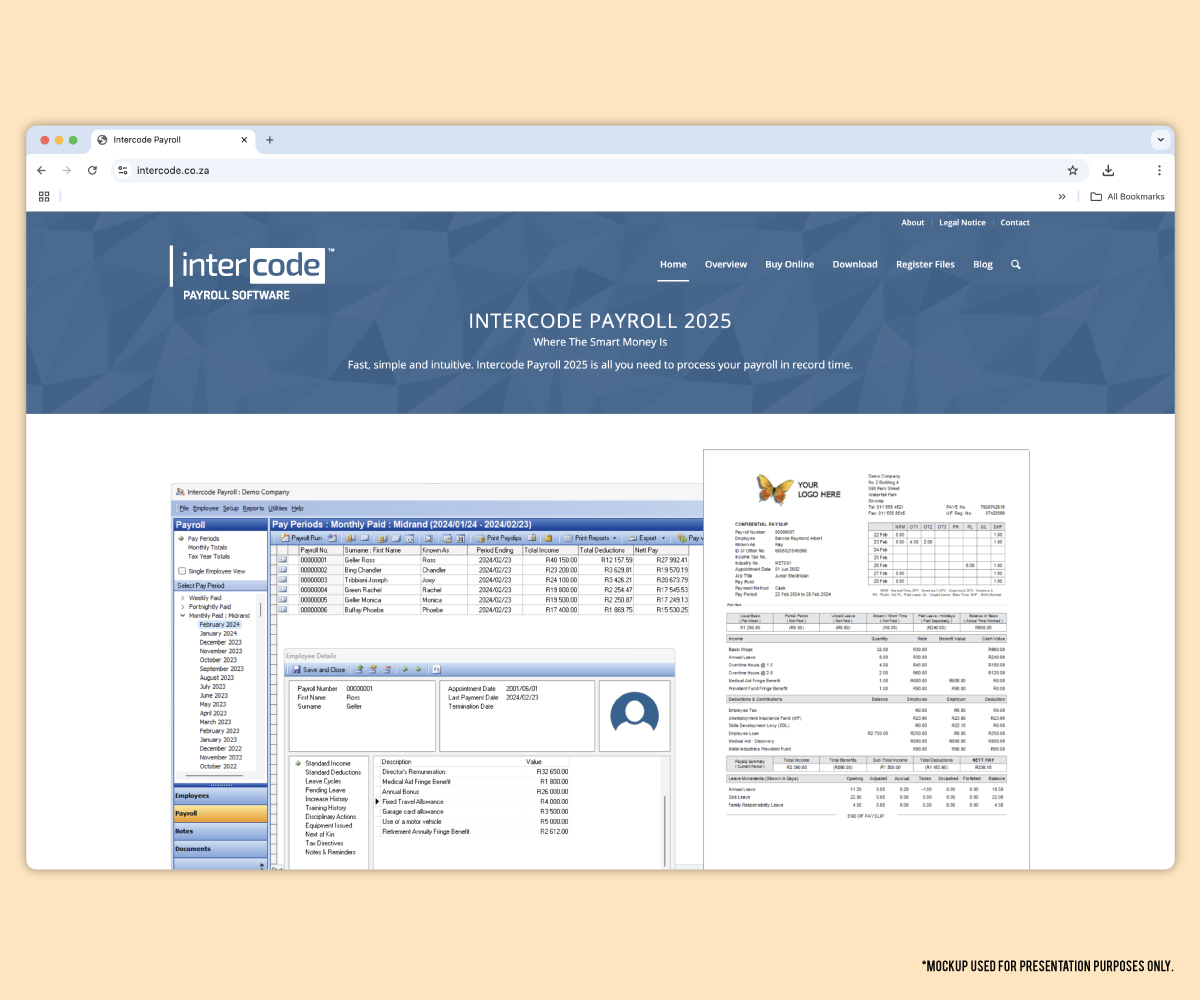This screenshot has height=1000, width=1200.
Task: Click the Home navigation link
Action: pos(673,264)
